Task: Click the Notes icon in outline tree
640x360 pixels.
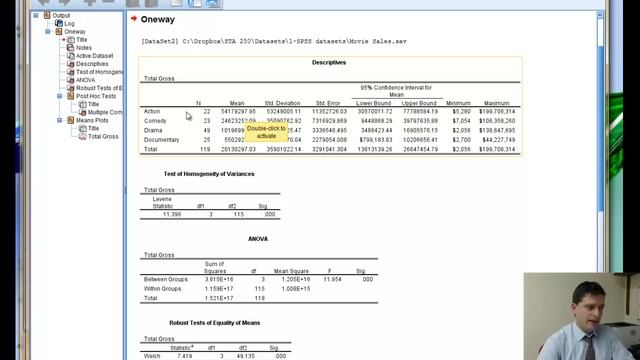Action: [x=71, y=48]
